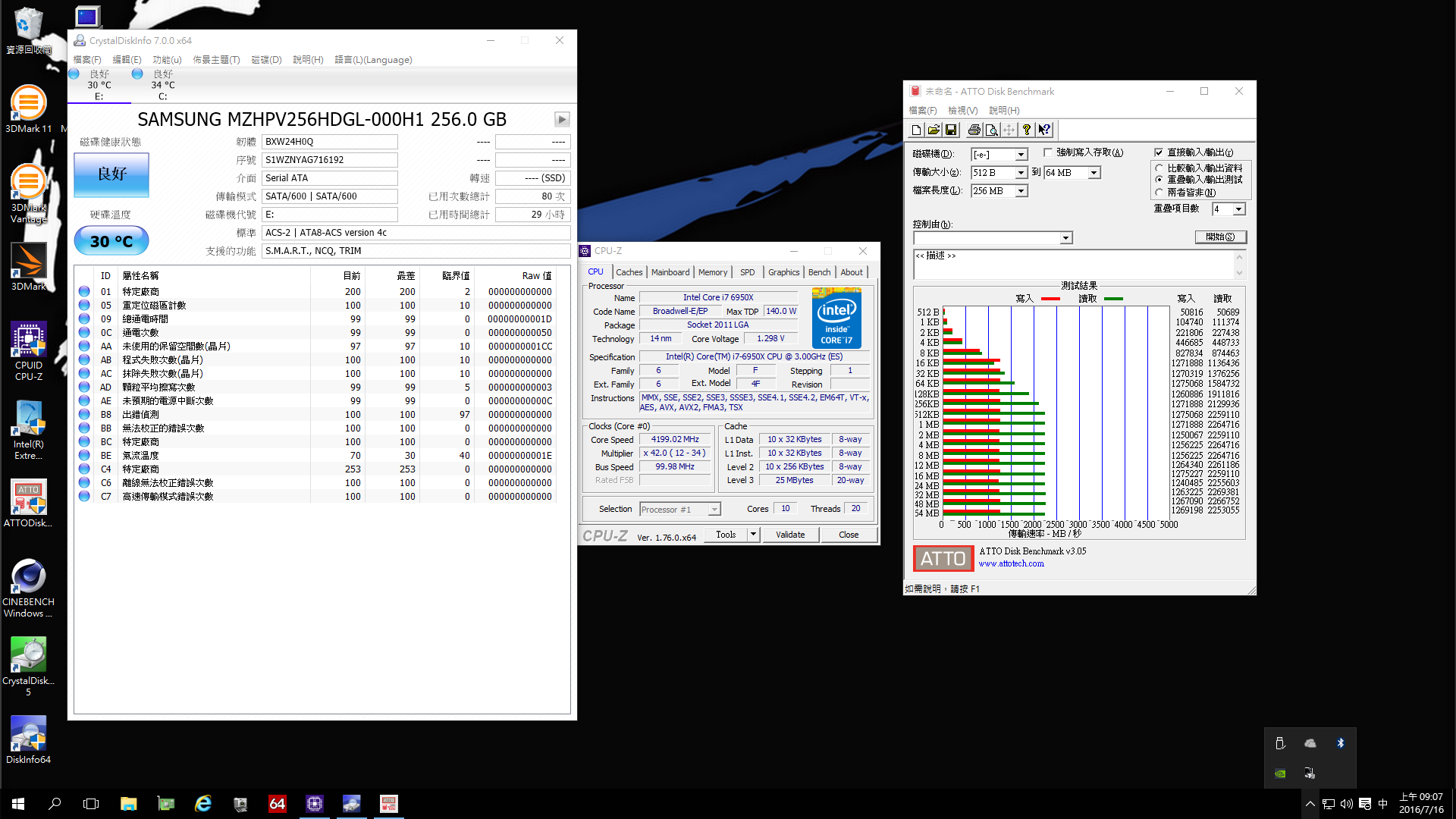Click the Start (開始) button in ATTO
The image size is (1456, 819).
pos(1220,237)
